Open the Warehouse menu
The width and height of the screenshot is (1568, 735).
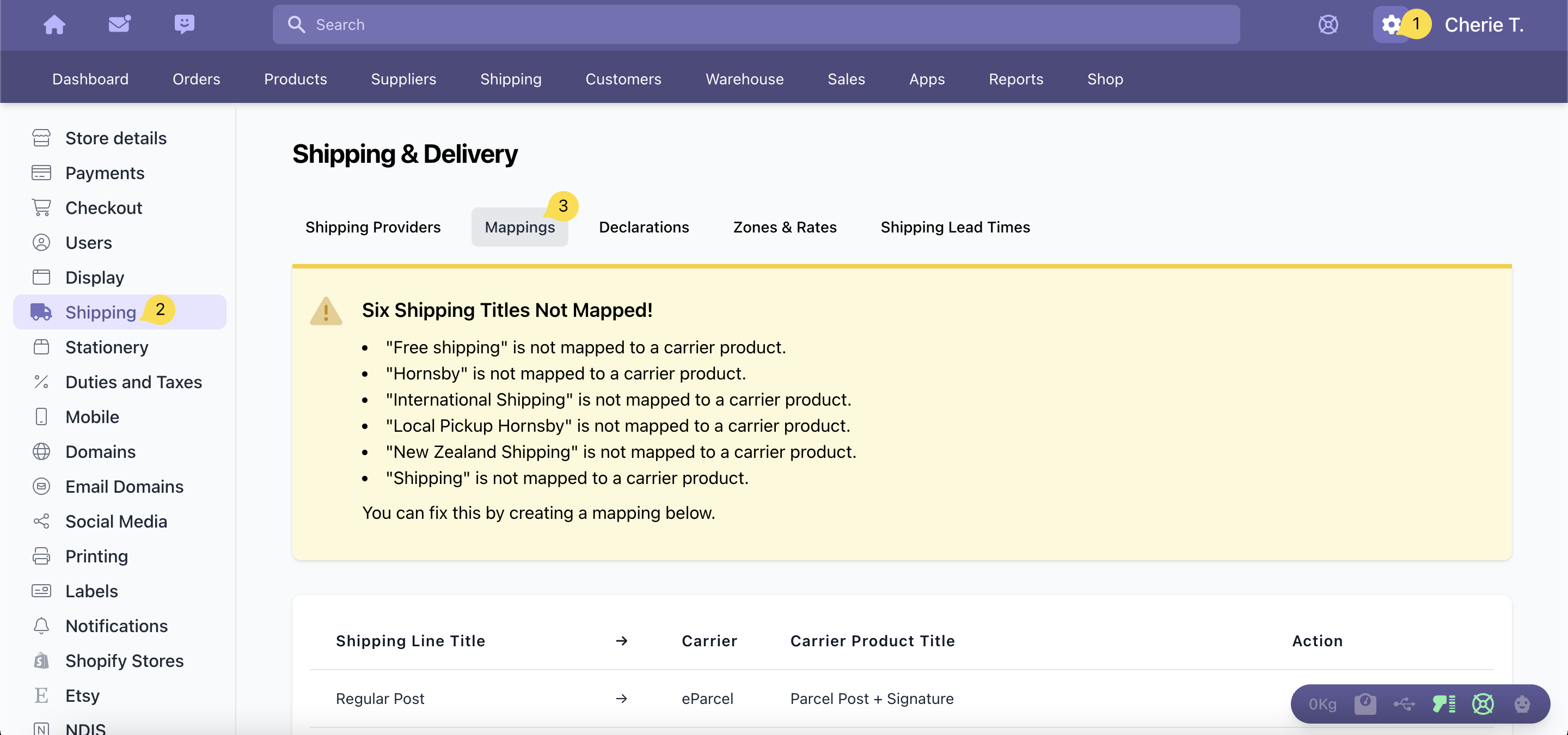744,79
